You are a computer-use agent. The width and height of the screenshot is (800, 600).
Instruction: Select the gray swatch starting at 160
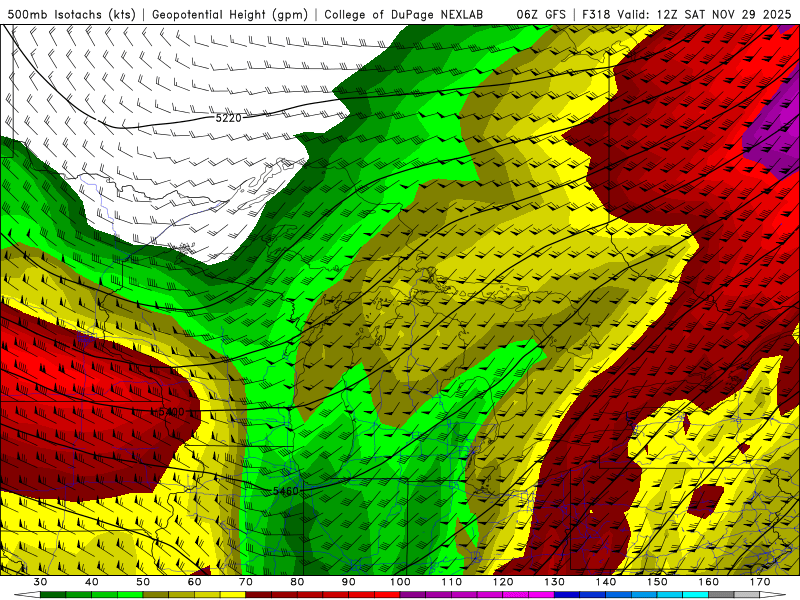721,595
